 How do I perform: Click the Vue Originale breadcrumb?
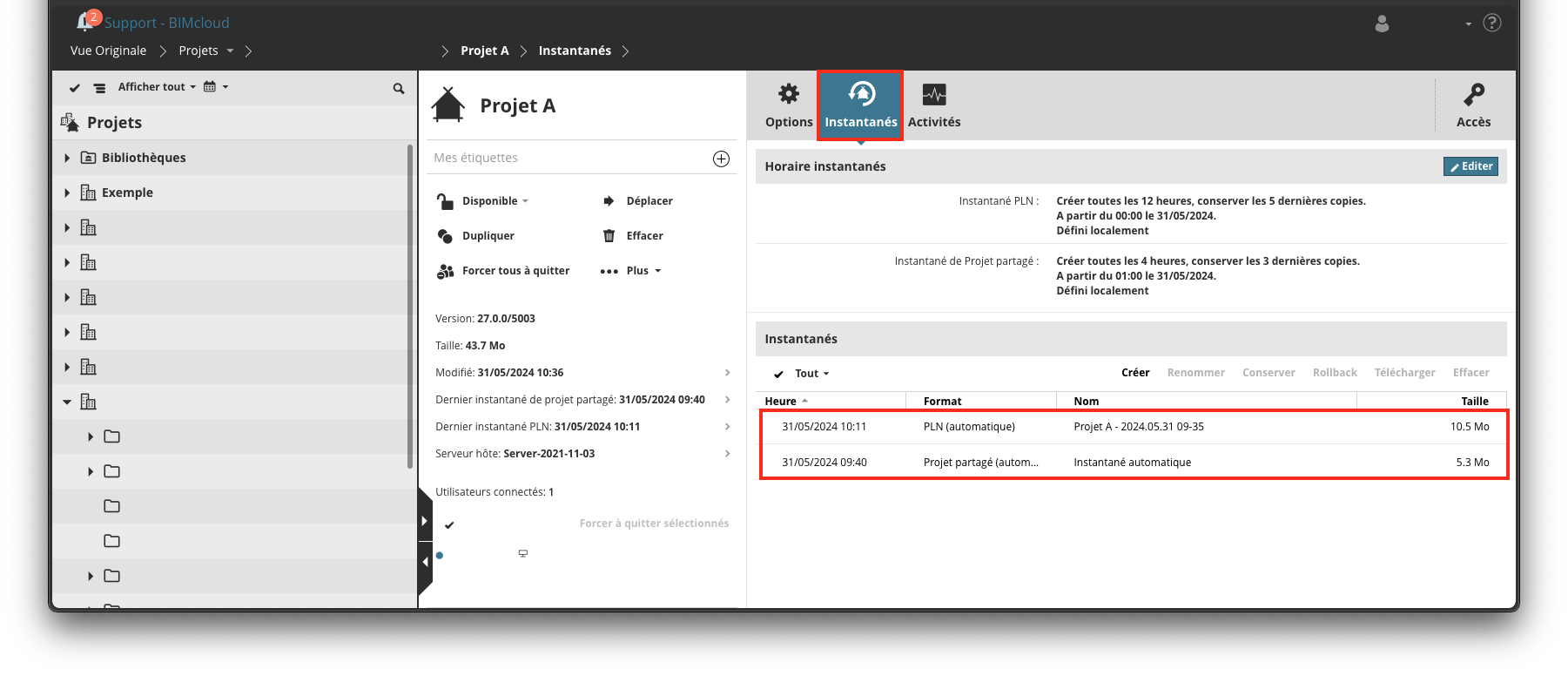point(108,51)
